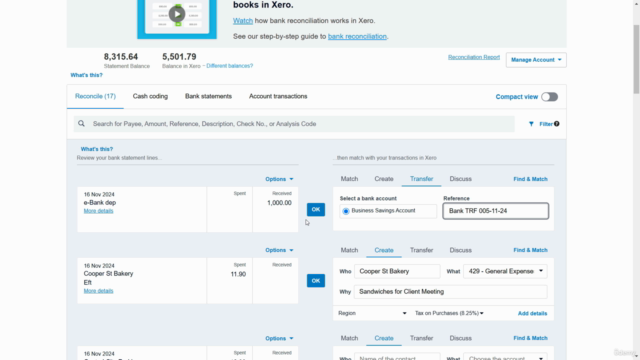Open the 429 - General Expense account dropdown
640x360 pixels.
click(505, 271)
